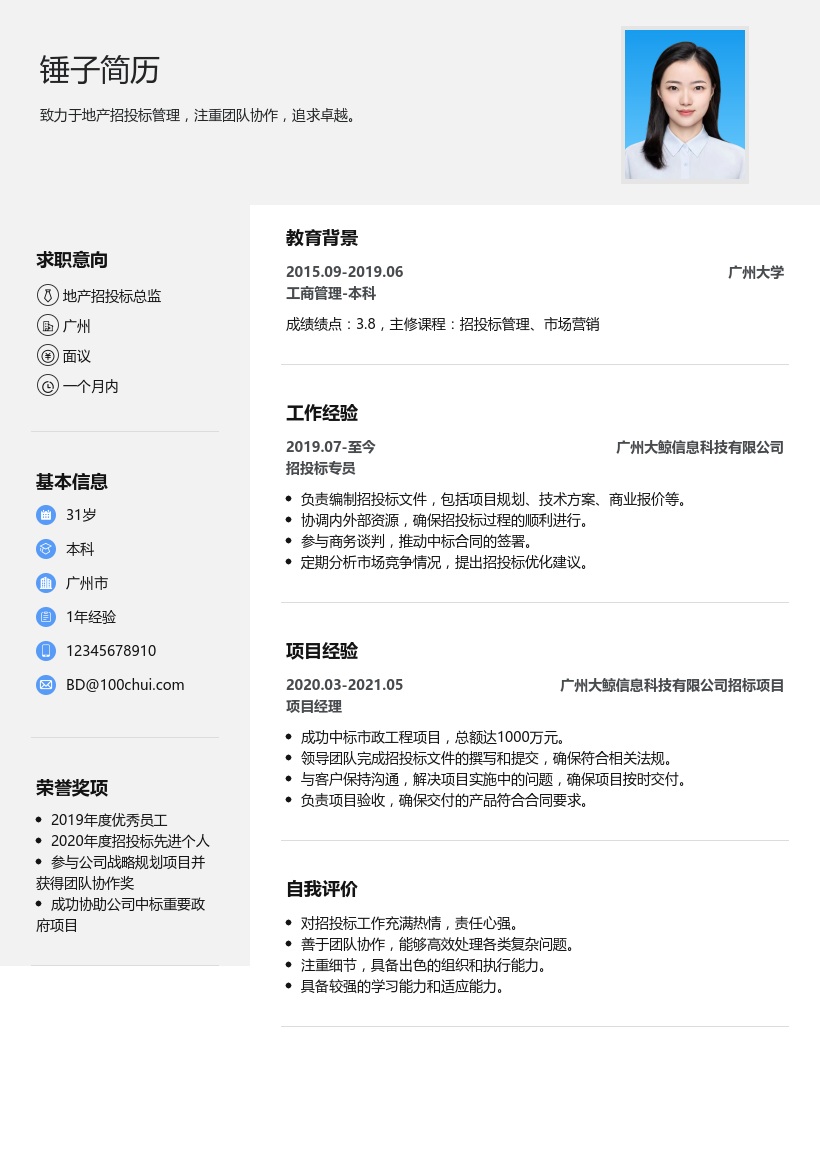Open the BD@100chui.com email address

click(x=125, y=685)
